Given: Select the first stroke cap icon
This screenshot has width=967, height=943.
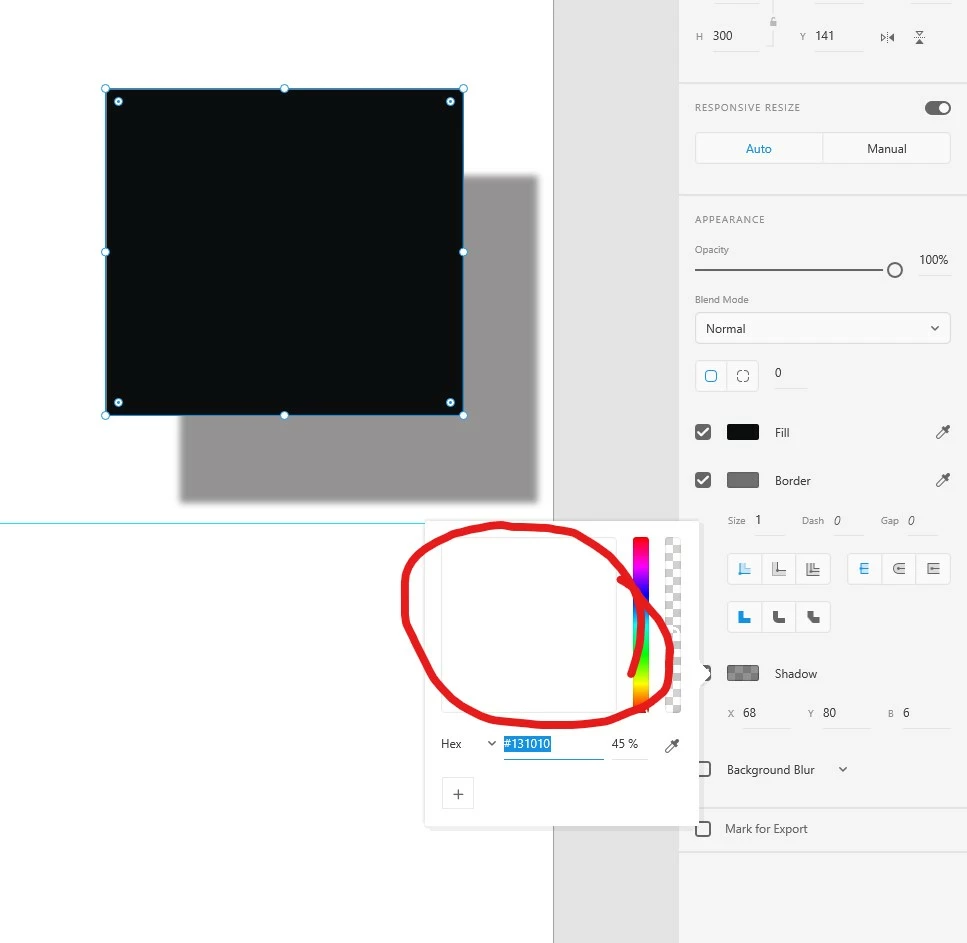Looking at the screenshot, I should (x=864, y=569).
